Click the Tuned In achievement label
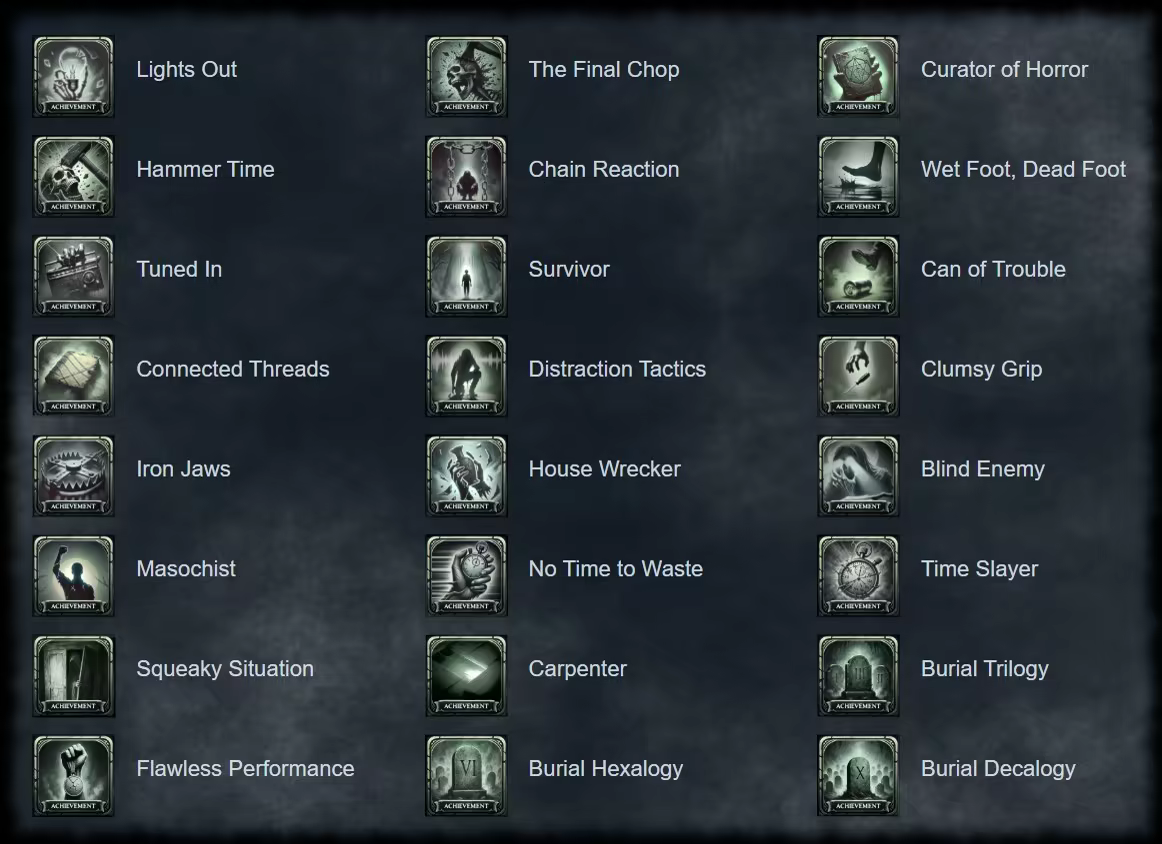The image size is (1162, 844). coord(179,269)
